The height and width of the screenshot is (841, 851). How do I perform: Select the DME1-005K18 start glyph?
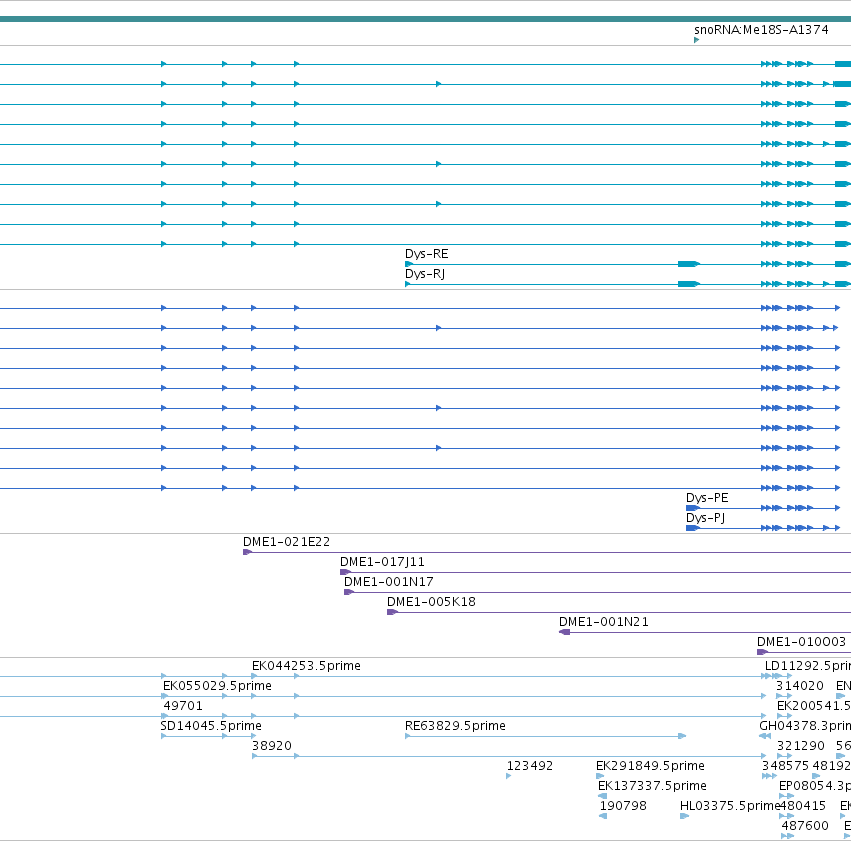(x=392, y=612)
